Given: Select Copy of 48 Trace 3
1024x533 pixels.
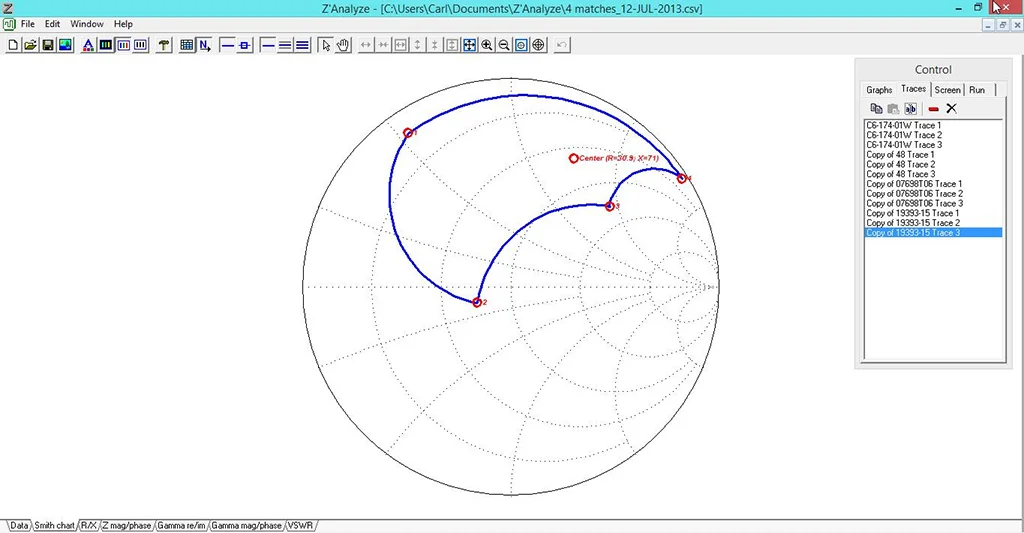Looking at the screenshot, I should pyautogui.click(x=933, y=174).
